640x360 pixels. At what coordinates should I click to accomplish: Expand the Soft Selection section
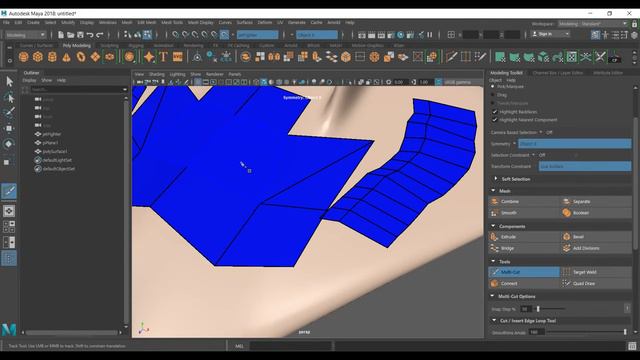coord(496,179)
